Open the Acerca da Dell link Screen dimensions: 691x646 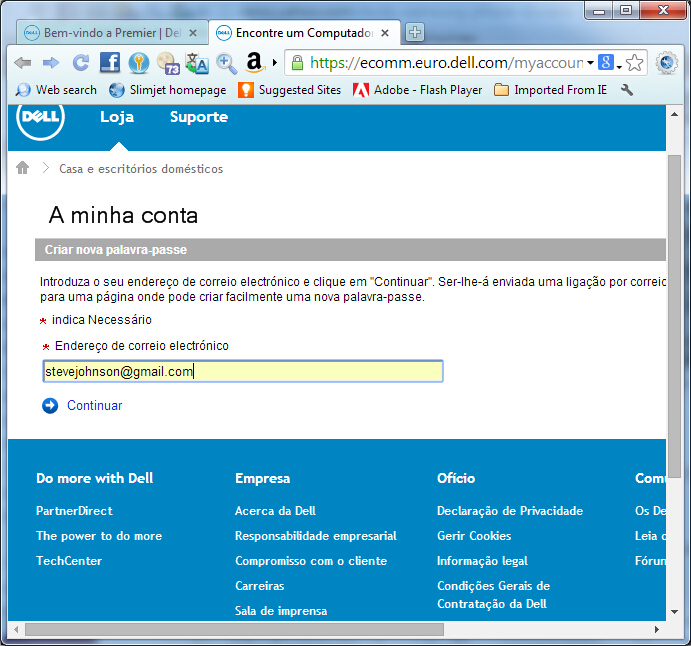(275, 511)
